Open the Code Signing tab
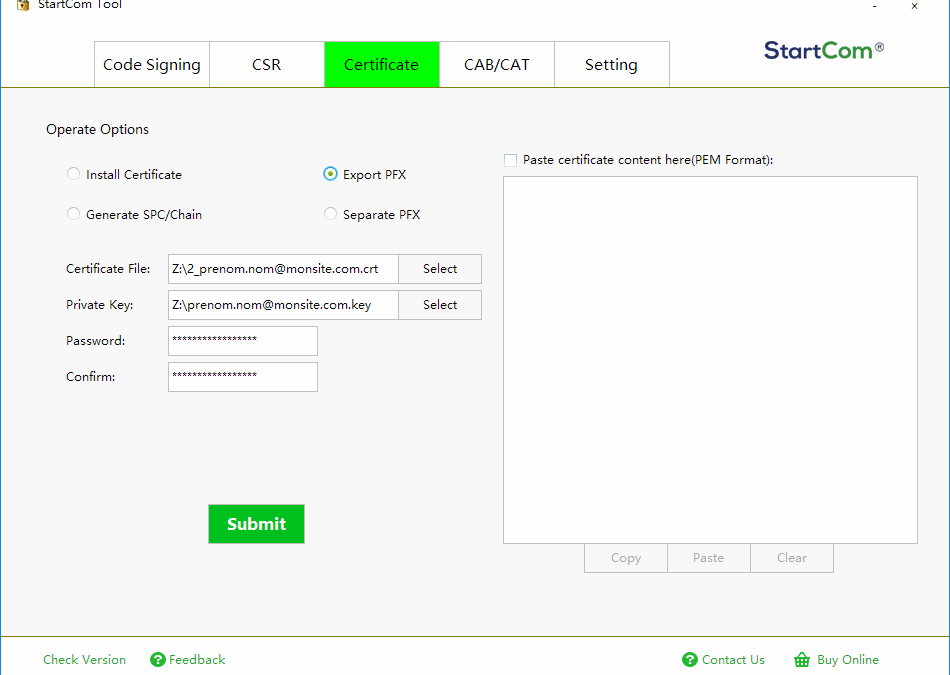Viewport: 950px width, 675px height. pos(151,64)
